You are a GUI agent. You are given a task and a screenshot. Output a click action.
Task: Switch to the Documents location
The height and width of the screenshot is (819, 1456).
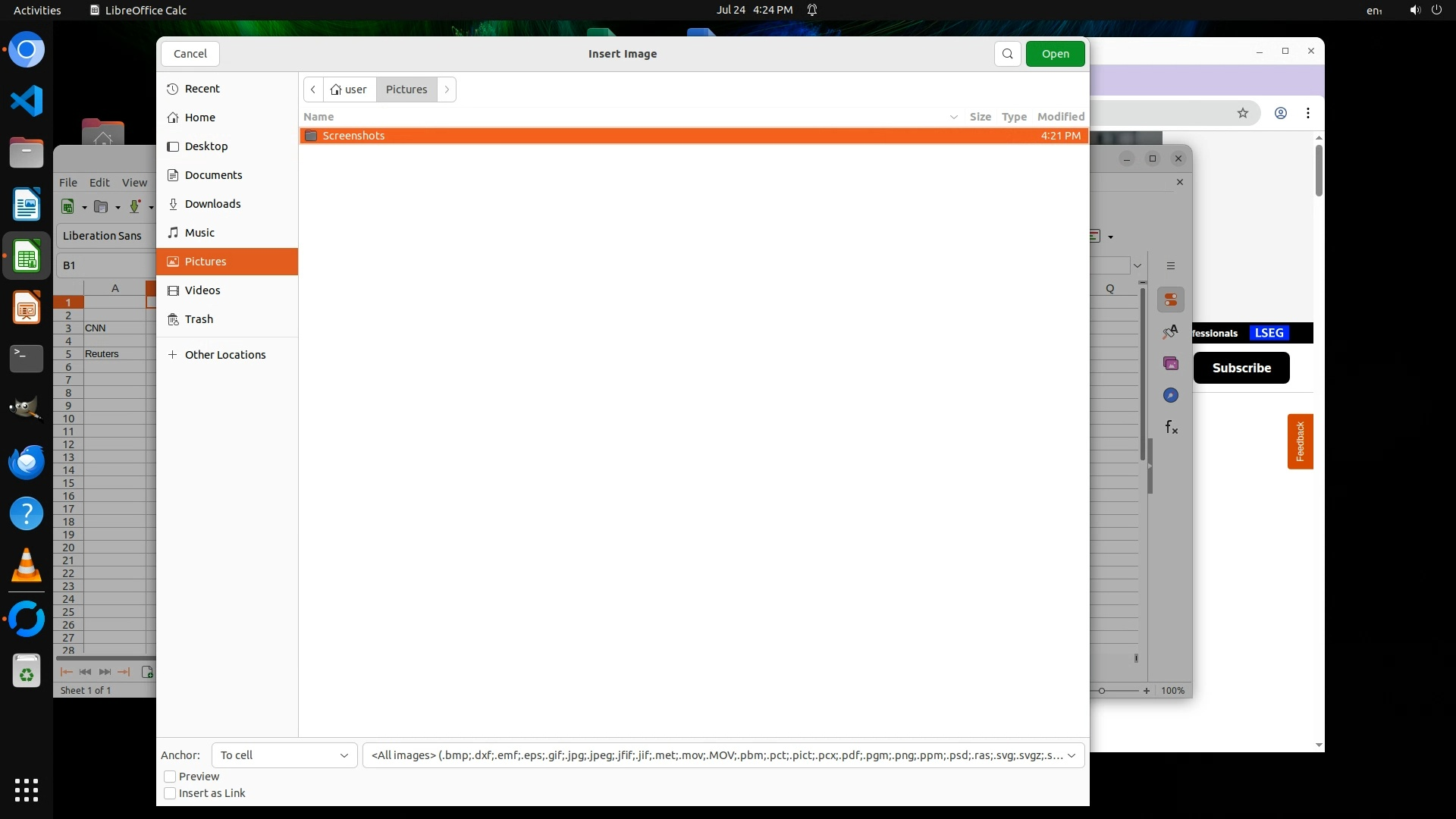click(x=213, y=175)
